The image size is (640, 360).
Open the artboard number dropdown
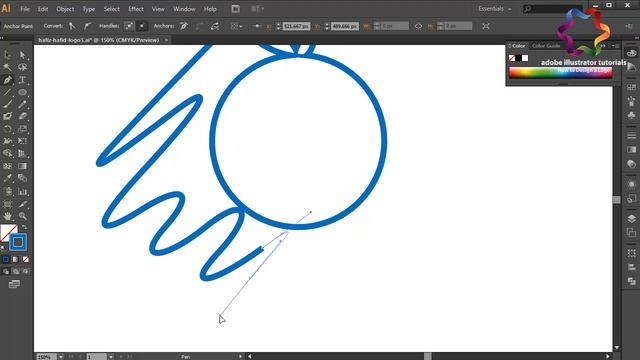(x=111, y=357)
